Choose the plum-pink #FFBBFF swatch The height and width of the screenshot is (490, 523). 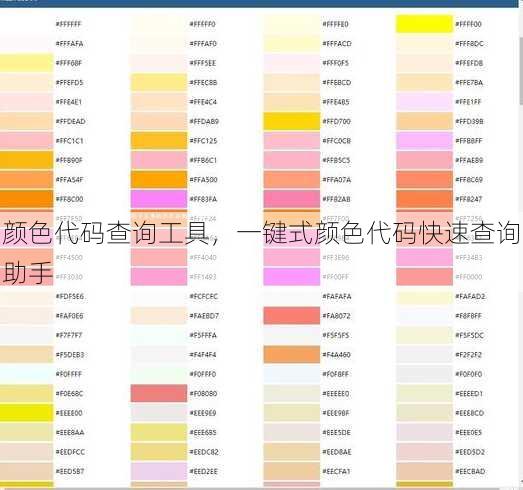click(424, 140)
